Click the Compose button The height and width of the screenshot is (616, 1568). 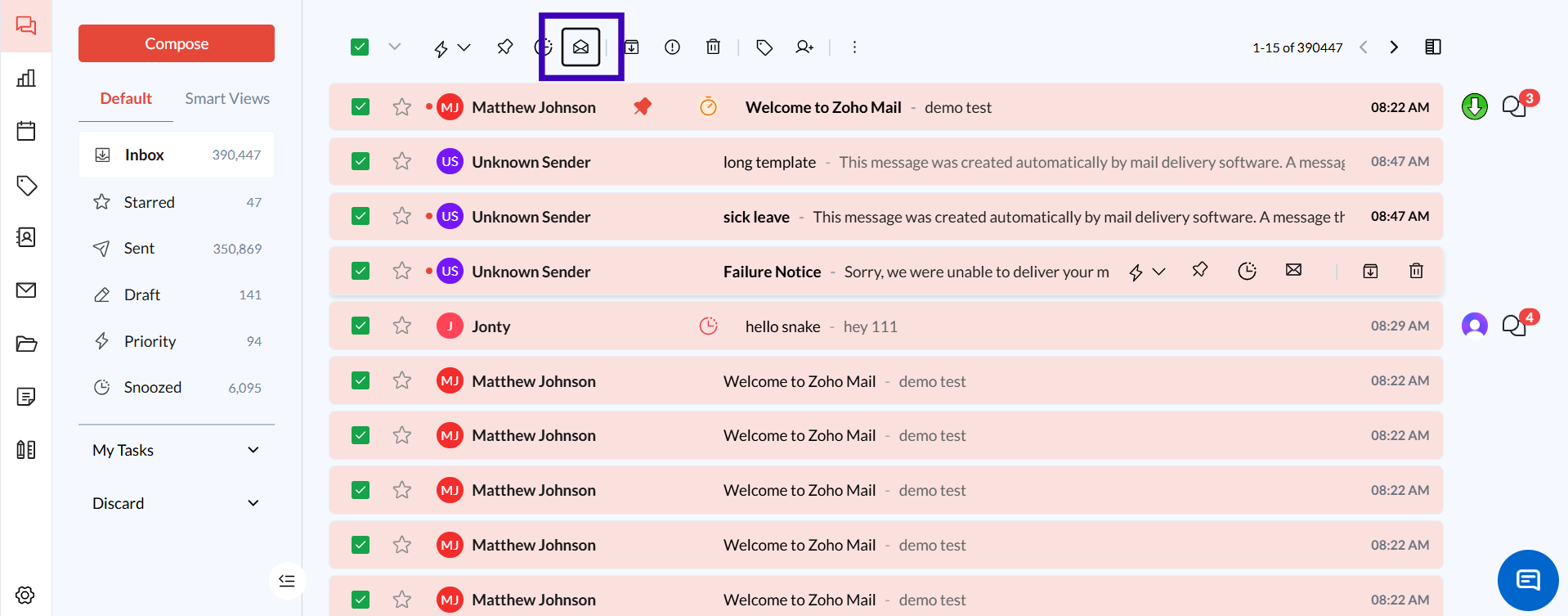click(177, 43)
